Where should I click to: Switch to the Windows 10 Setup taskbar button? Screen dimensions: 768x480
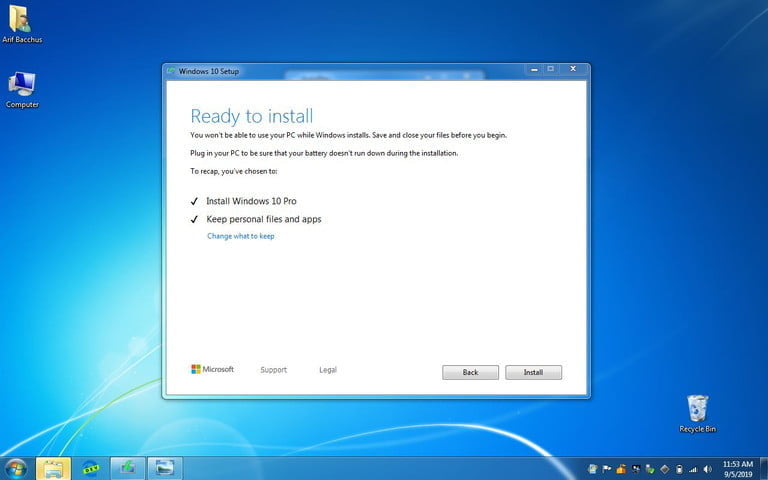pyautogui.click(x=128, y=469)
